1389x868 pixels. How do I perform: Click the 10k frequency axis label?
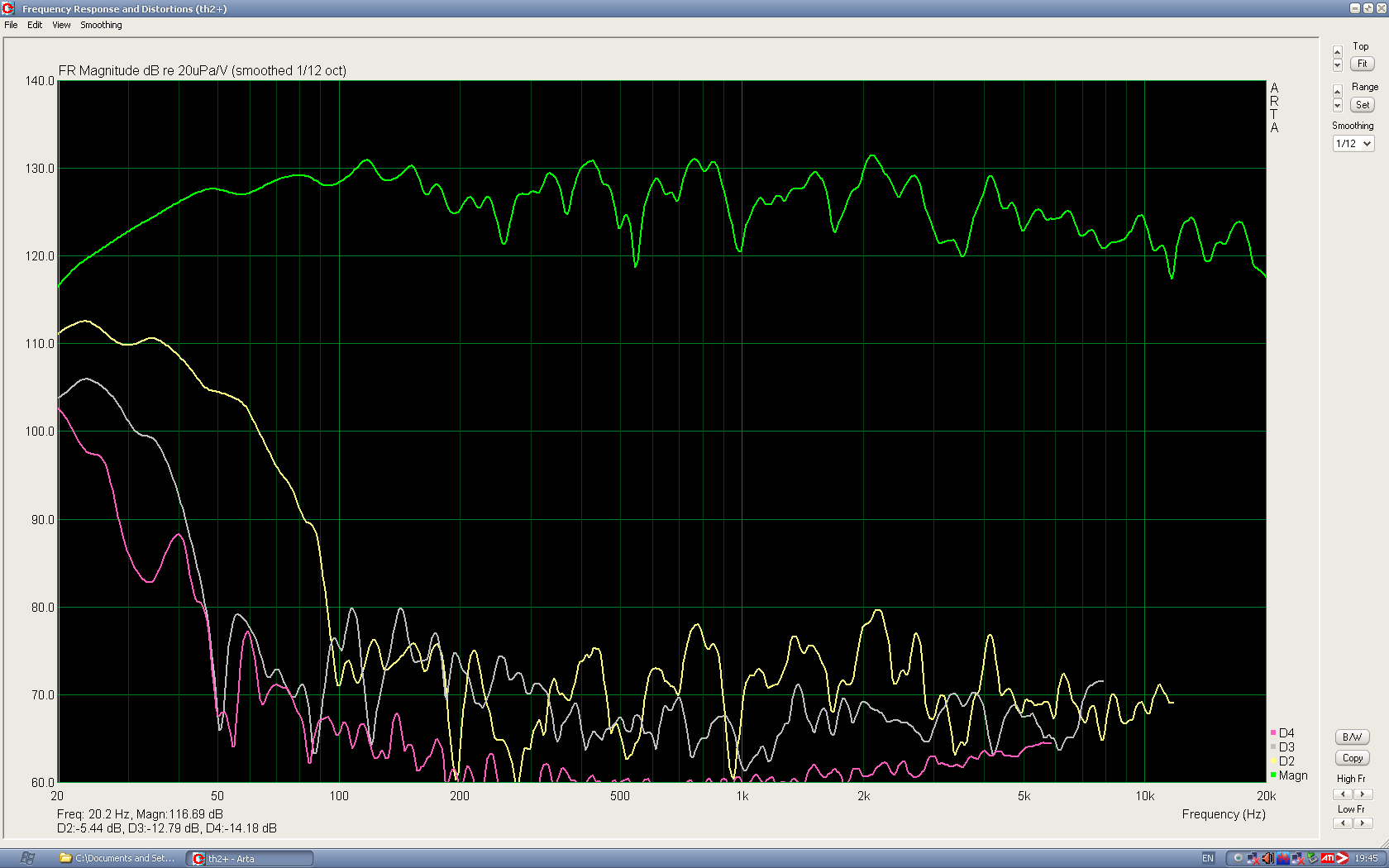pyautogui.click(x=1145, y=796)
